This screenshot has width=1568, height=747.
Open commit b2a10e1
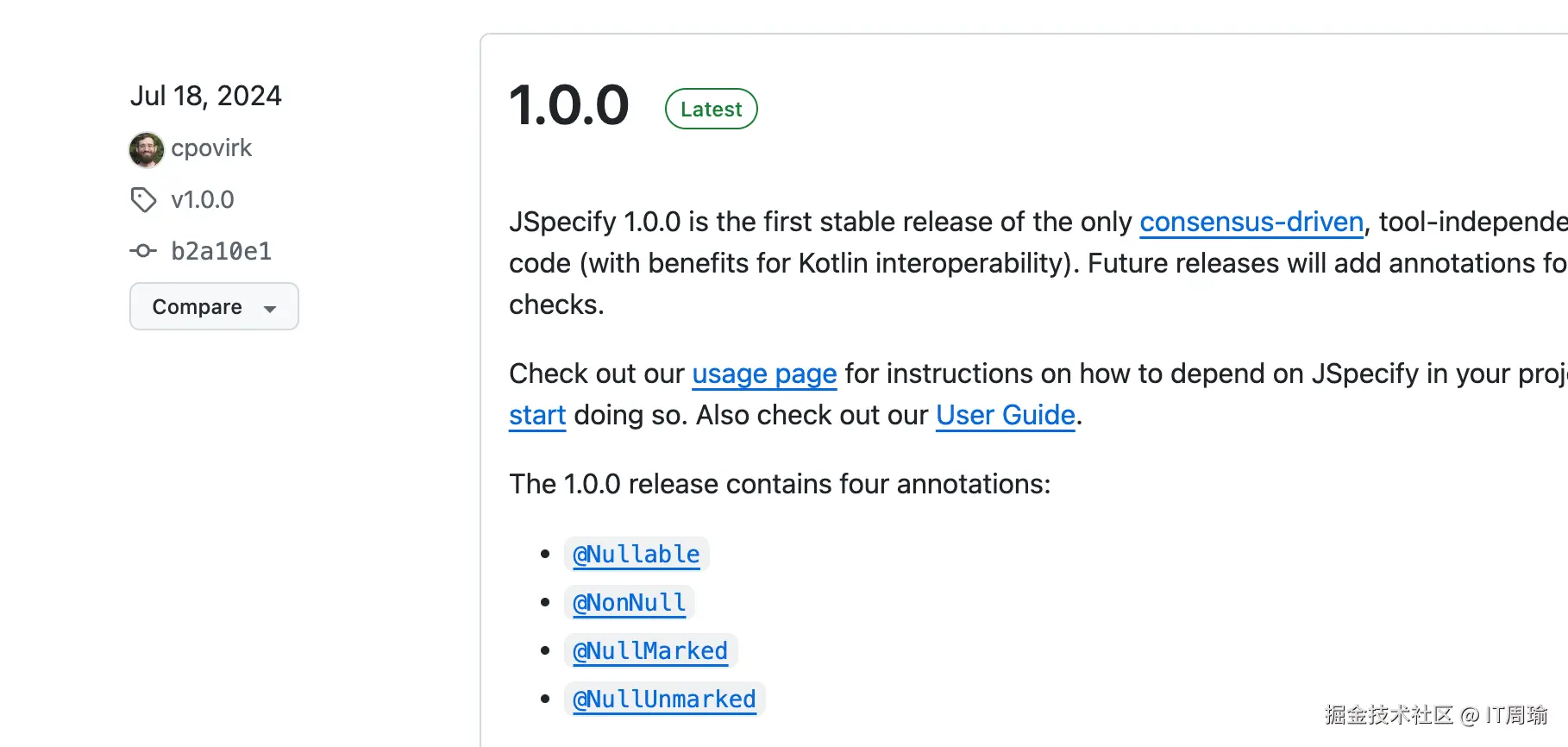(x=222, y=251)
